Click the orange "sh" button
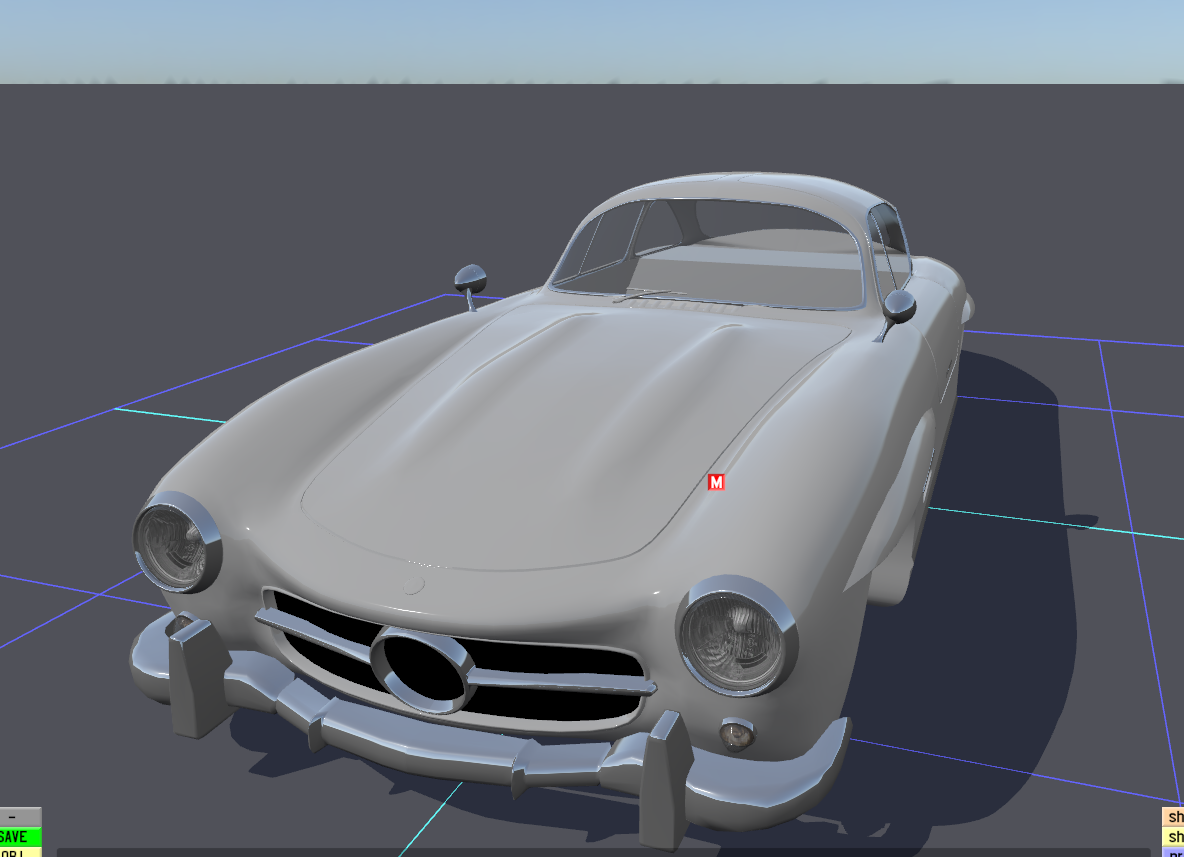Screen dimensions: 1184x857 (x=1173, y=817)
